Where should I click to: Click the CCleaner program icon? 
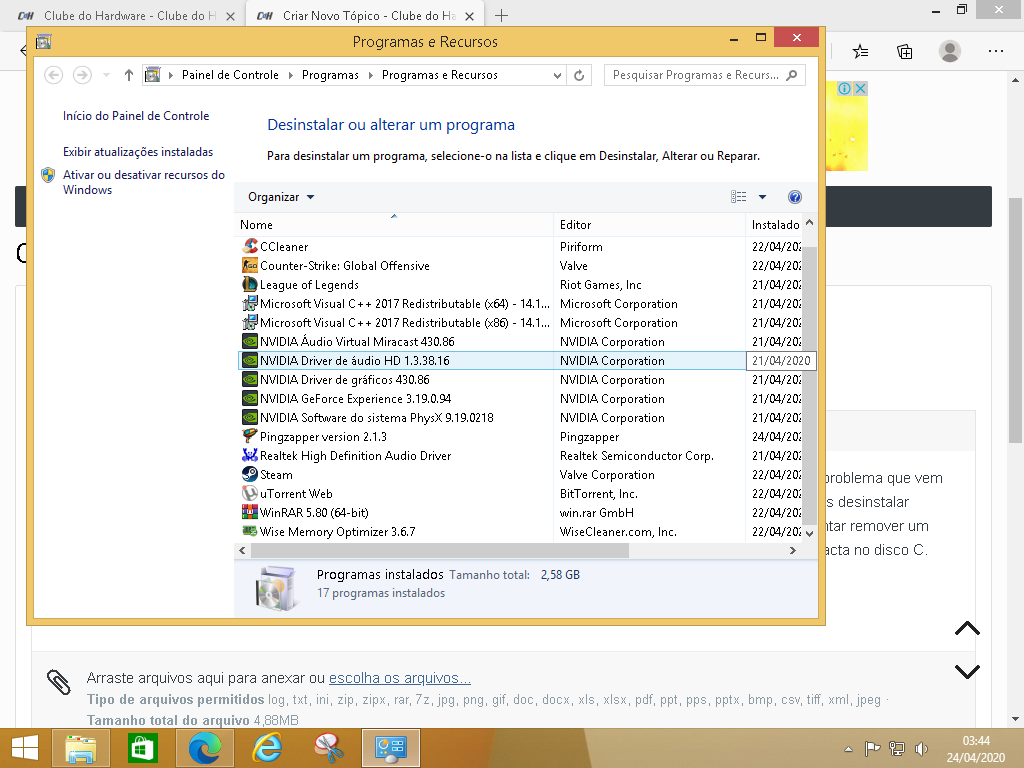coord(249,246)
